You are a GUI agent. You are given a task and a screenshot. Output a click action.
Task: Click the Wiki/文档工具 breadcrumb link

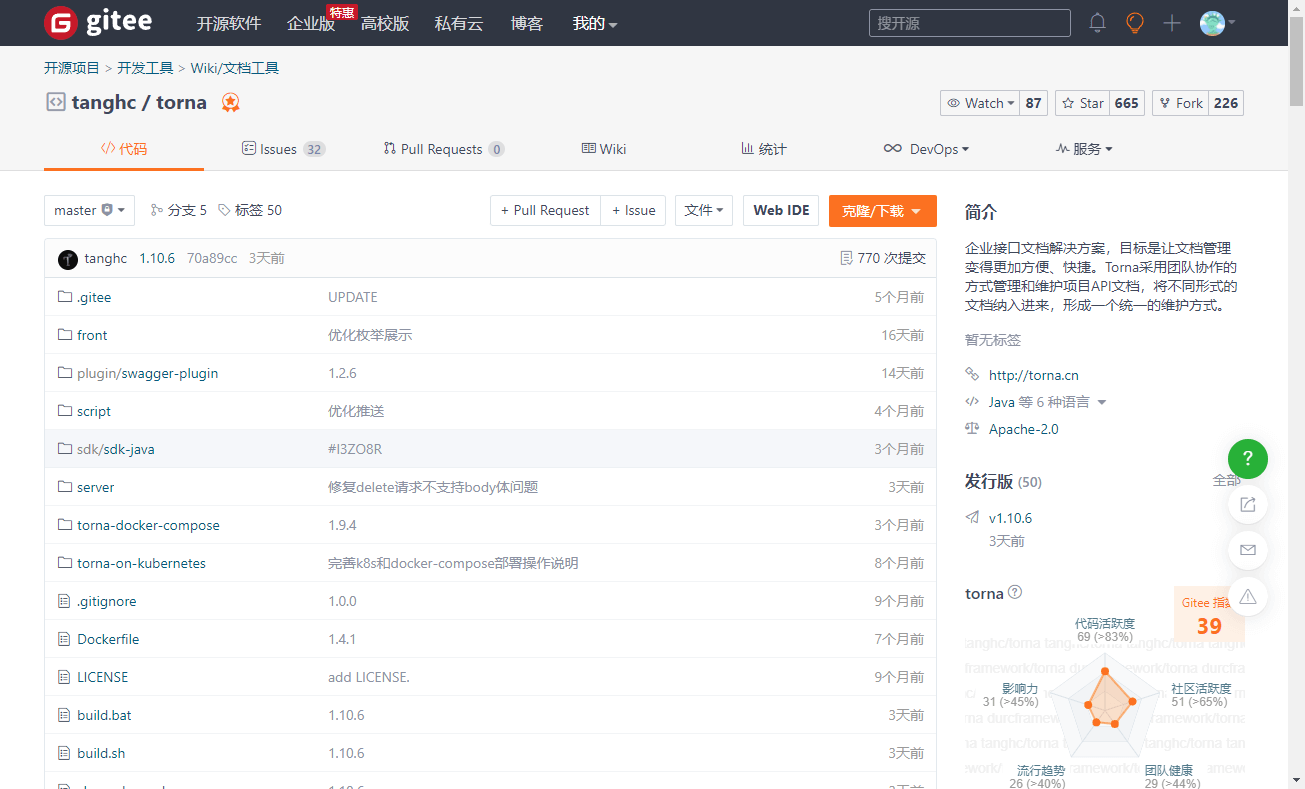[235, 68]
